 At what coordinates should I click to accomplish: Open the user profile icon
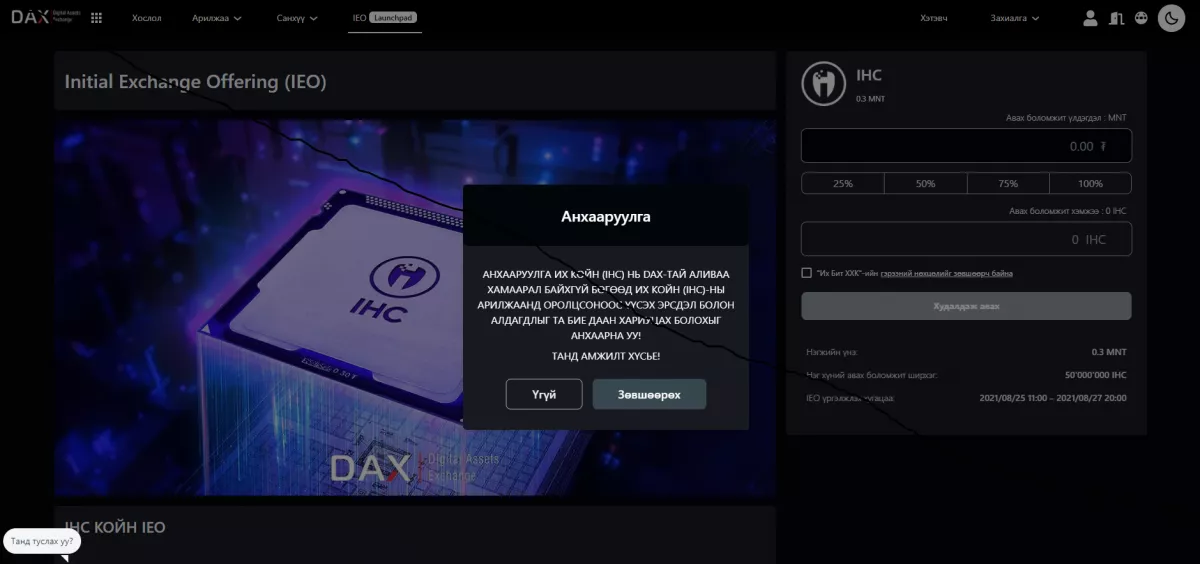(x=1090, y=18)
